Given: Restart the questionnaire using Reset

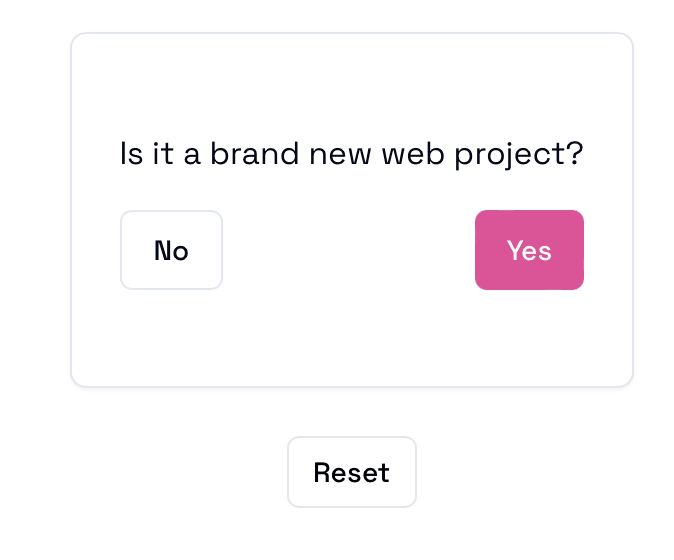Looking at the screenshot, I should tap(351, 472).
